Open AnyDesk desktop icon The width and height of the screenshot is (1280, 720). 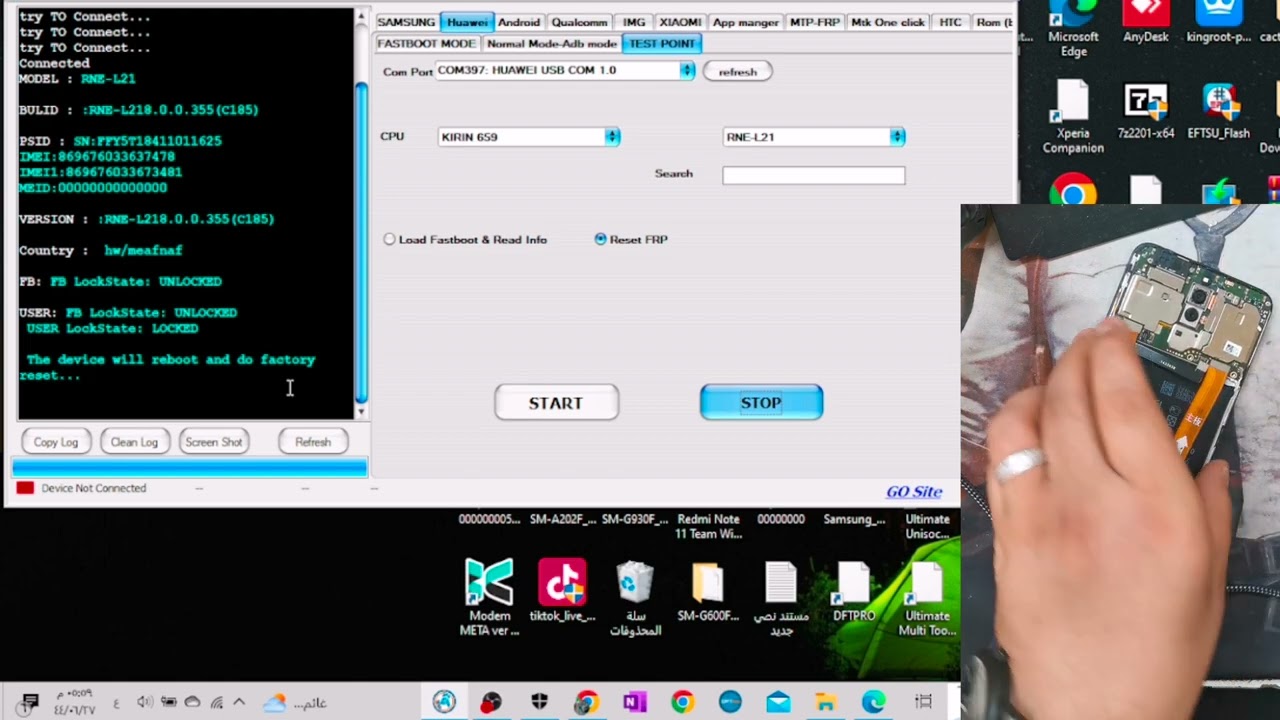1146,22
